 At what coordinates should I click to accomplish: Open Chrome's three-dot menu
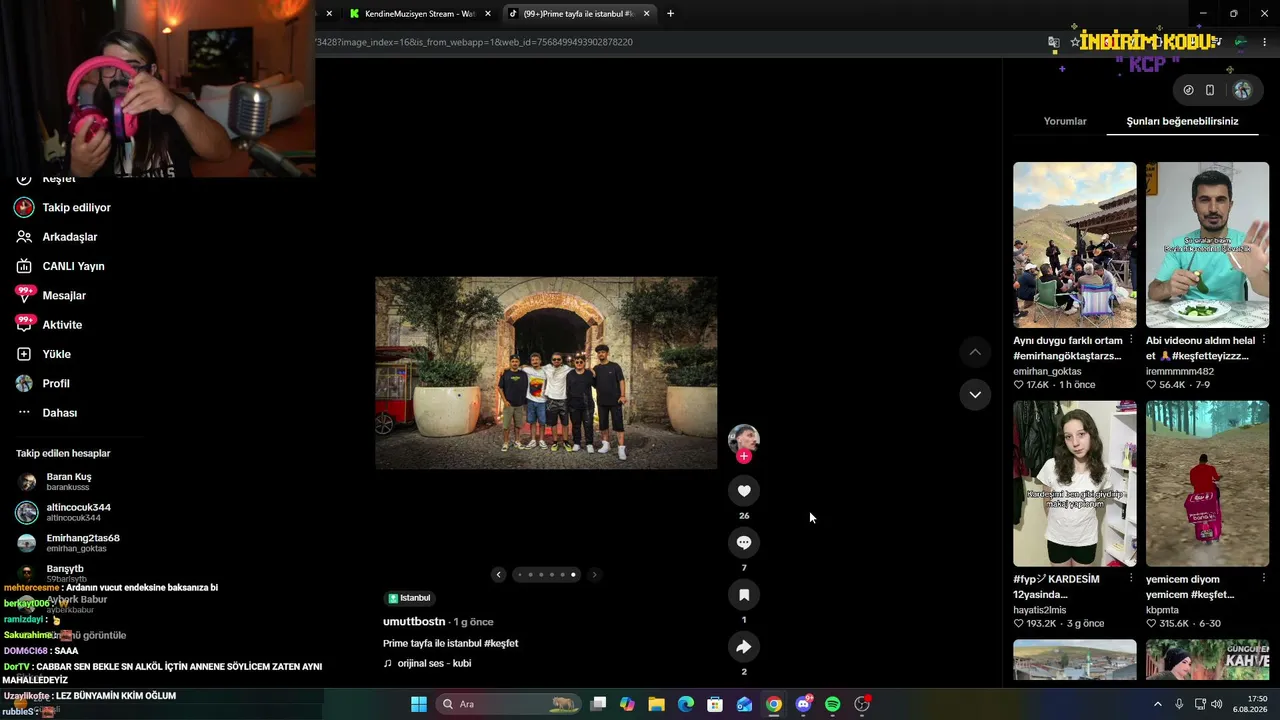point(1265,42)
